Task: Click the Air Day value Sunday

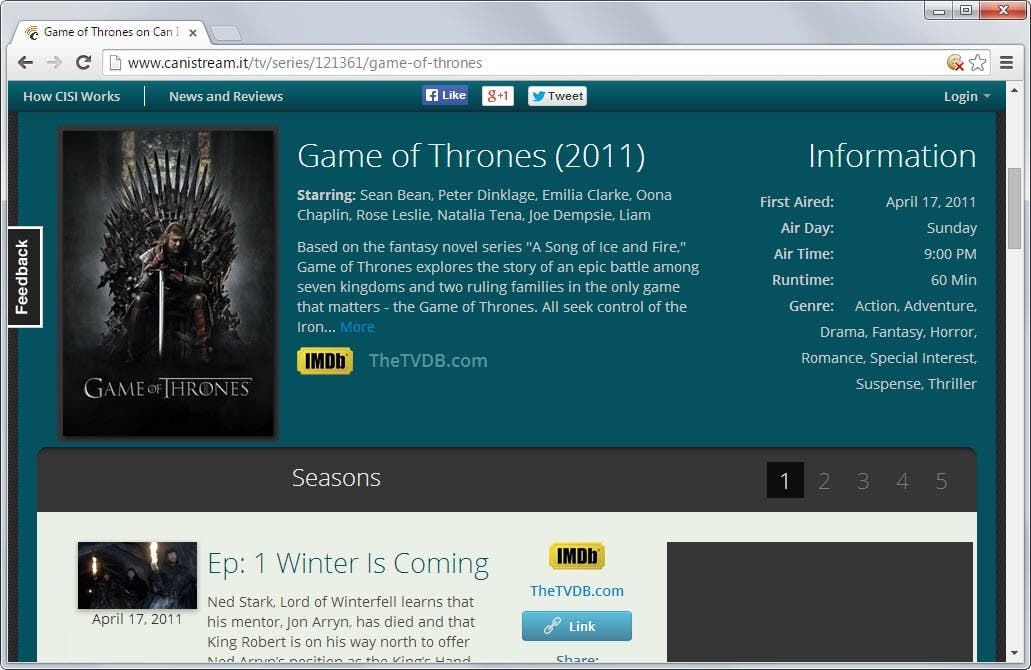Action: 951,227
